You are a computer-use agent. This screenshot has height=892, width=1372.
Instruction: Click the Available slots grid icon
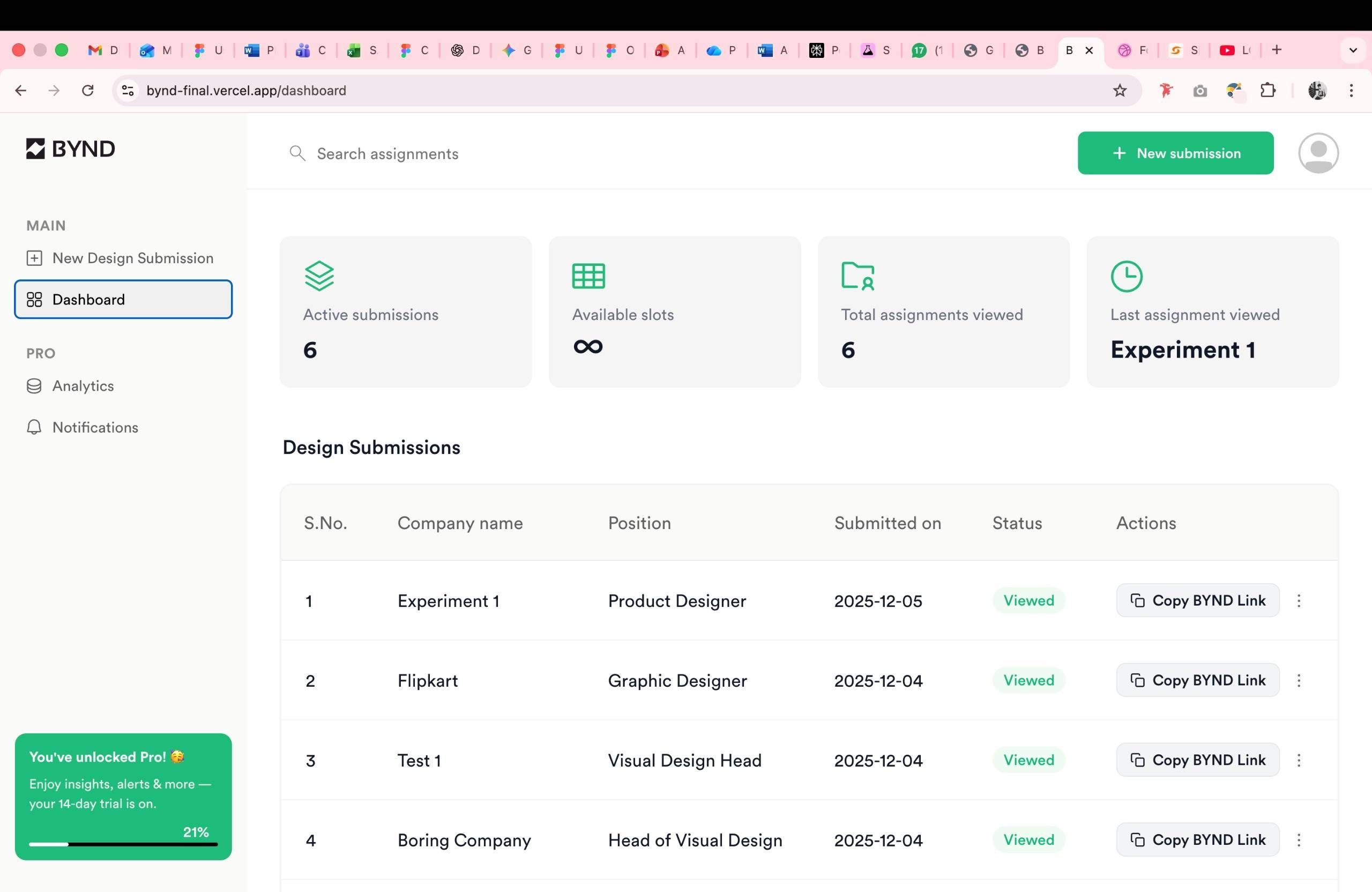point(588,276)
